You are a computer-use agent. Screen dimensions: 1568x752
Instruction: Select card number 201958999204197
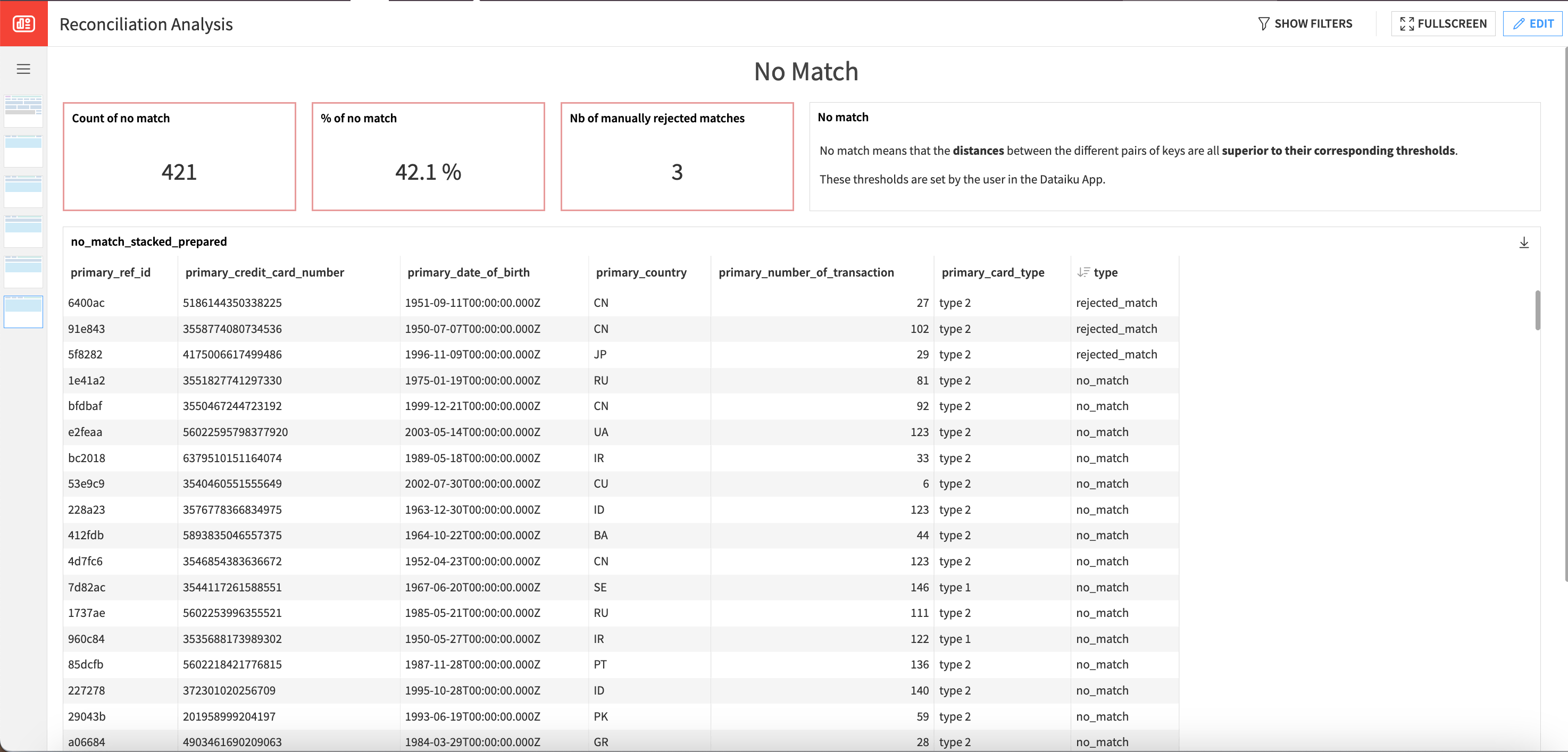coord(229,716)
